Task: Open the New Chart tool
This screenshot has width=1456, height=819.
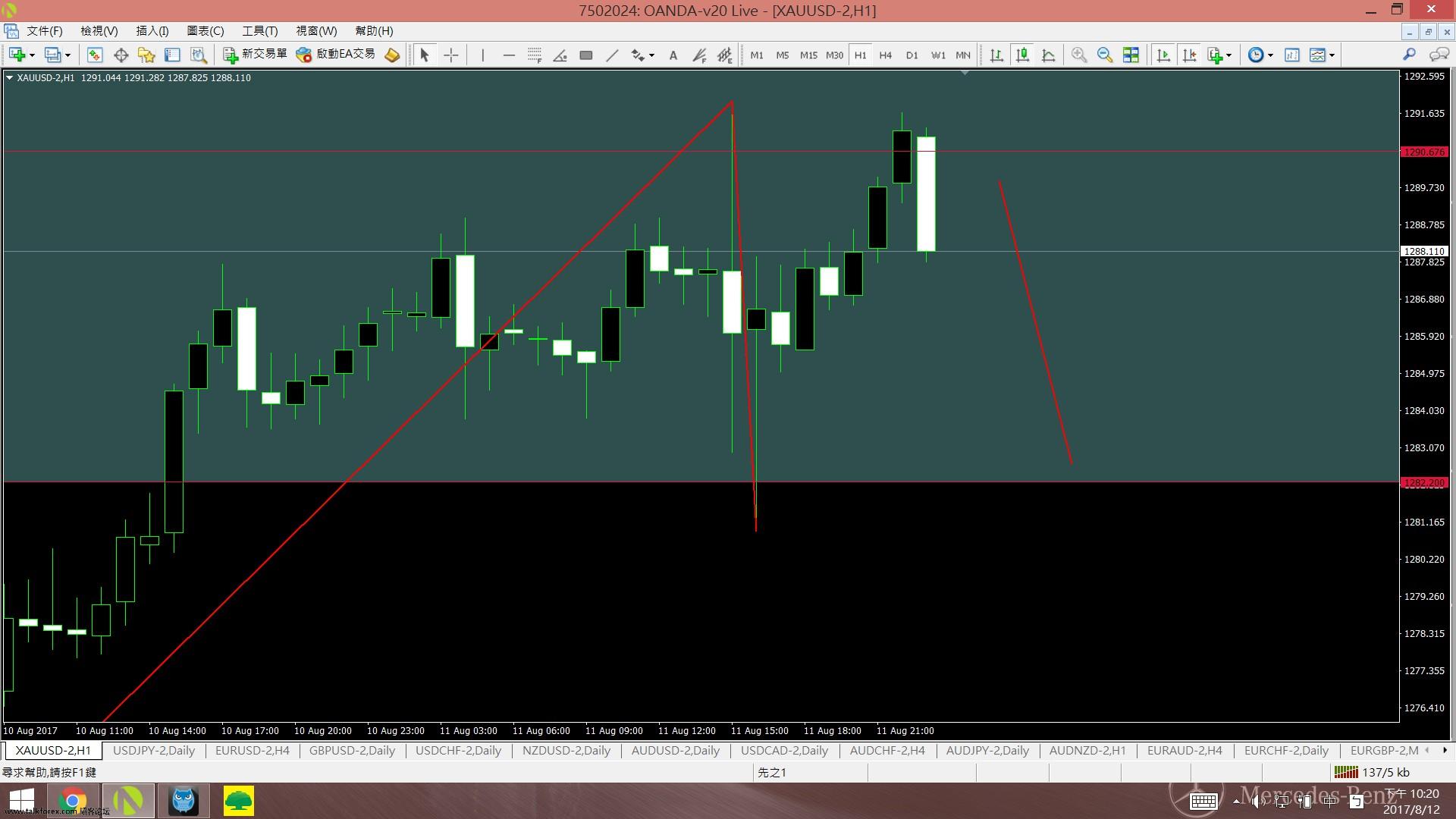Action: [17, 55]
